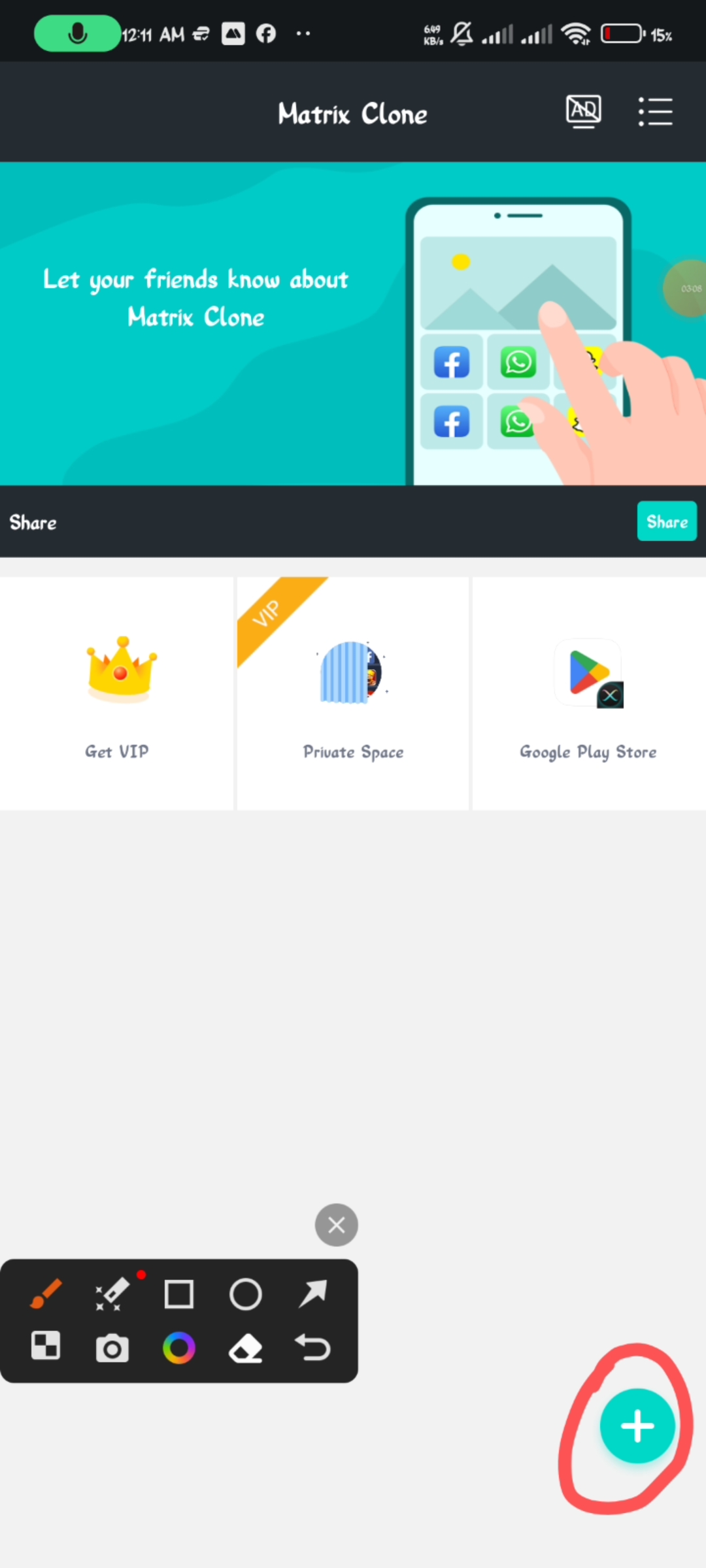Select the laser pointer marker tool
Screen dimensions: 706x1568
[x=112, y=1294]
